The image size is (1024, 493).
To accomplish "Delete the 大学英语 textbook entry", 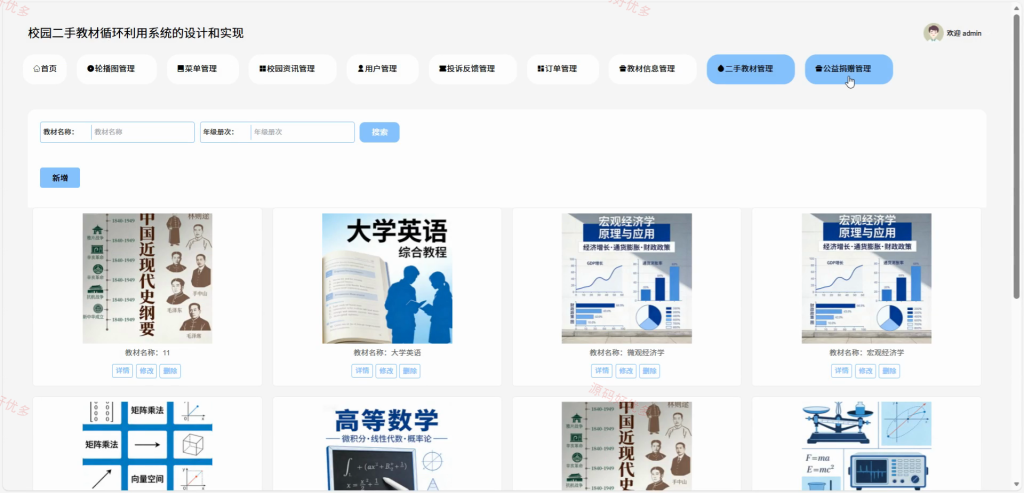I will (409, 371).
